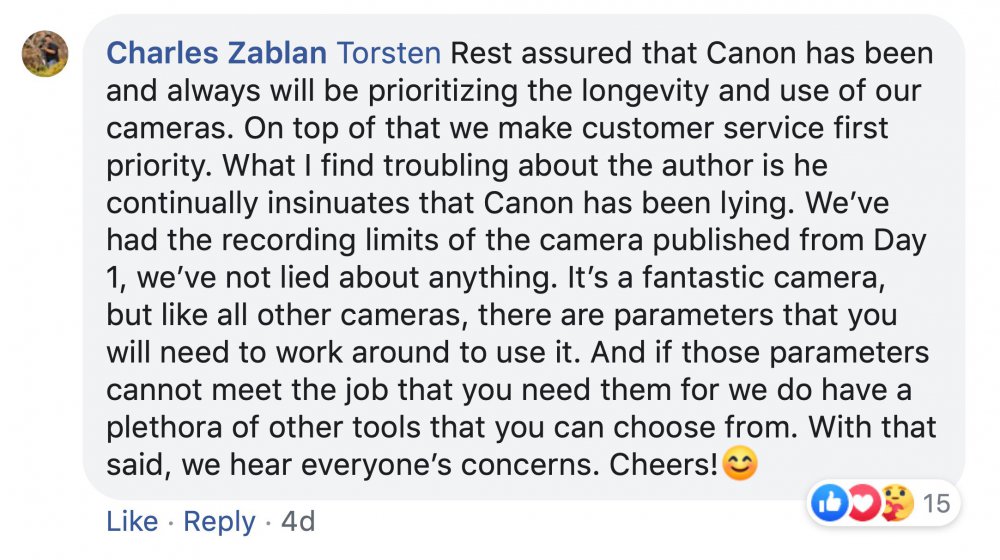Like Charles Zablan's comment

point(132,521)
